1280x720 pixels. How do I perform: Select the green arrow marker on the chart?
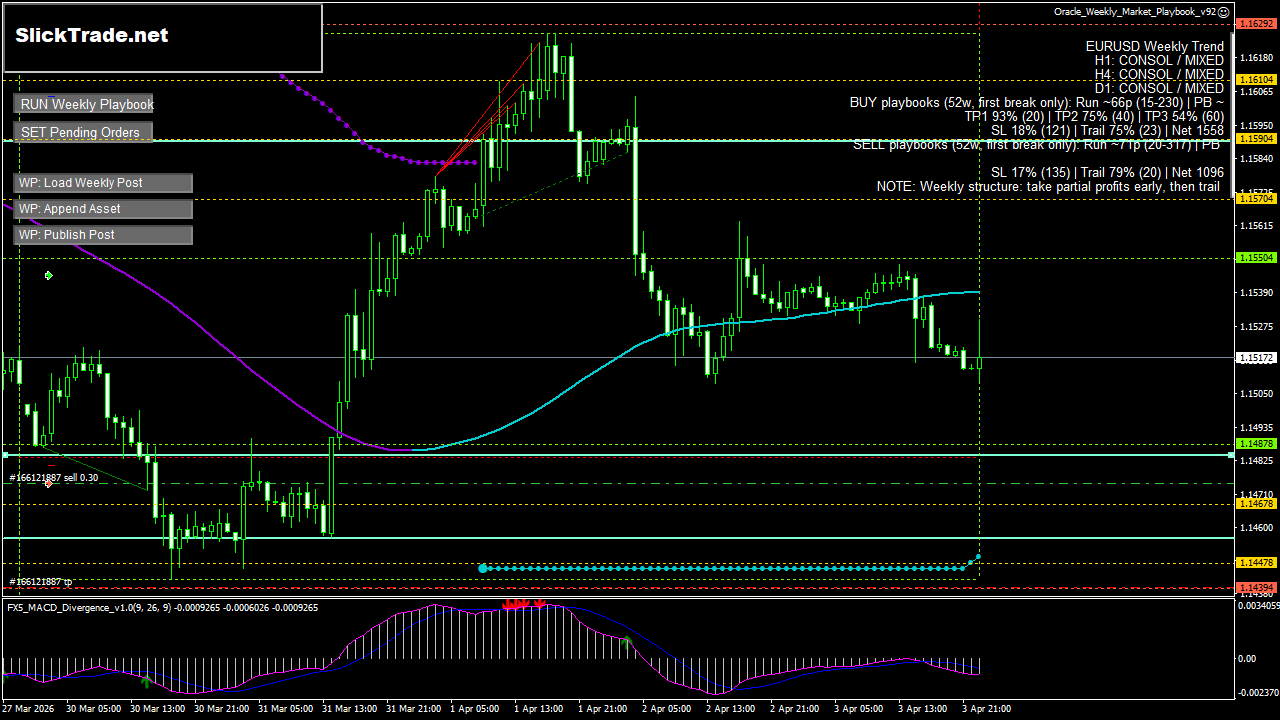tap(48, 275)
